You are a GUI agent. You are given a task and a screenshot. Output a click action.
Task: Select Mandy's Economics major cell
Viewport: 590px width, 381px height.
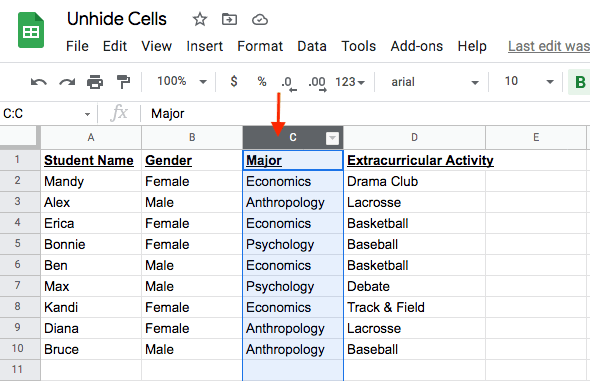[293, 181]
